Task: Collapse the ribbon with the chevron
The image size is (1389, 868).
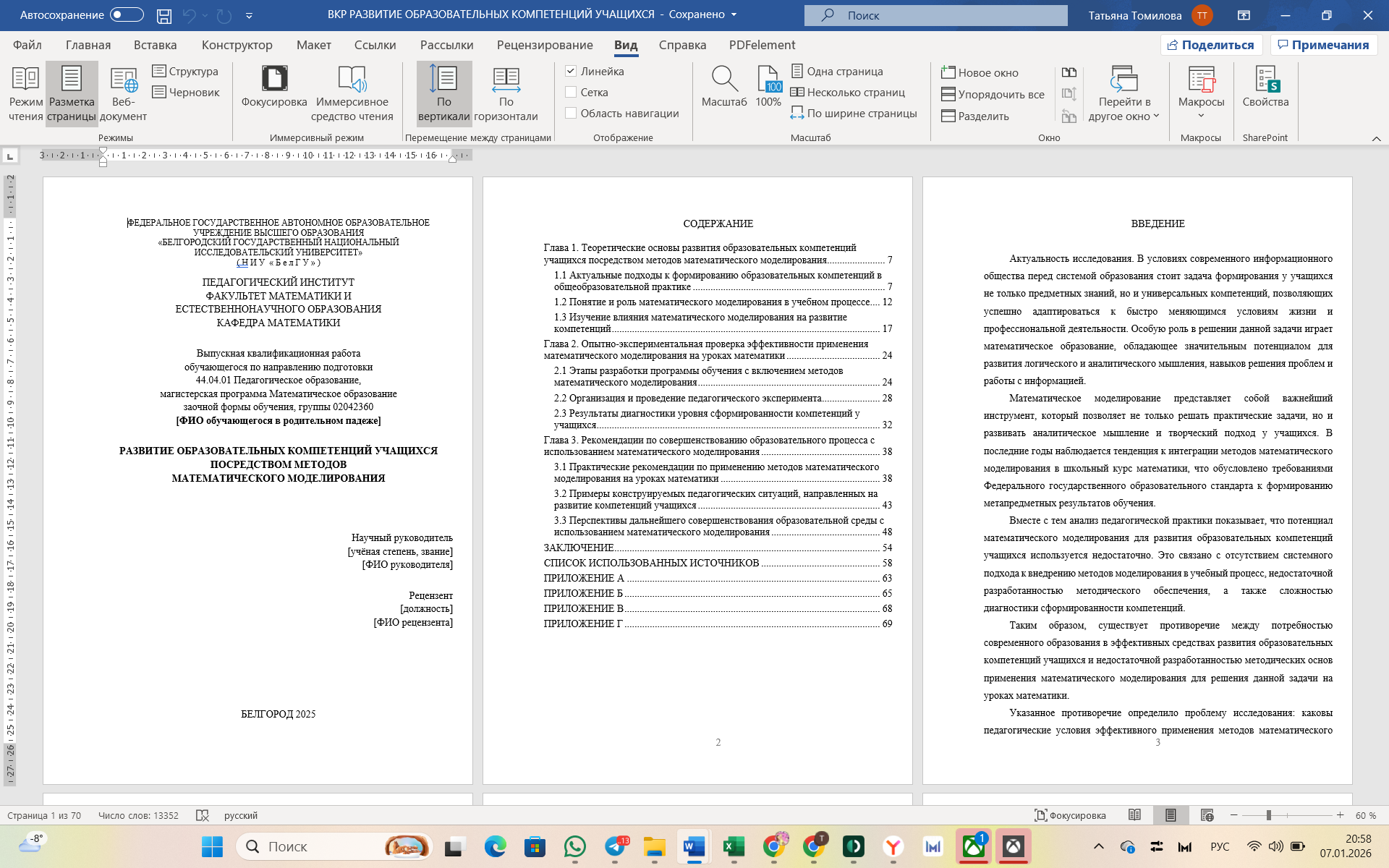Action: click(1376, 138)
